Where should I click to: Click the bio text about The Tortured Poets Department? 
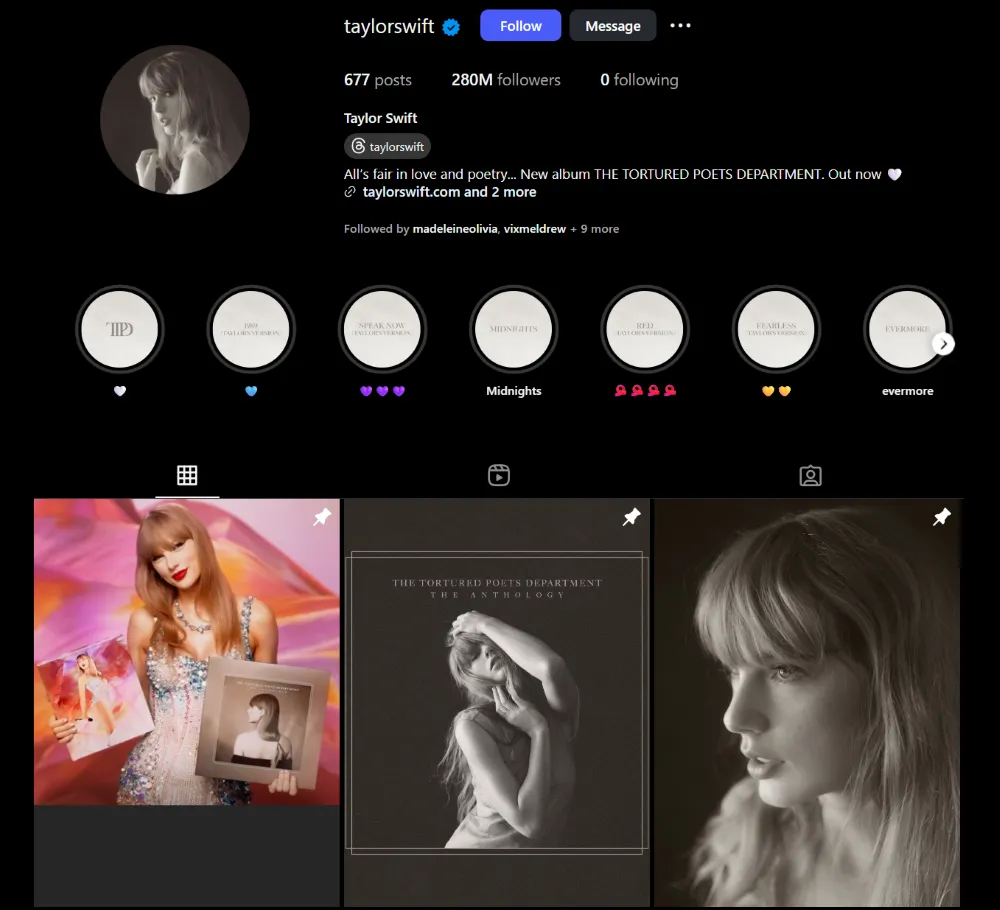622,174
